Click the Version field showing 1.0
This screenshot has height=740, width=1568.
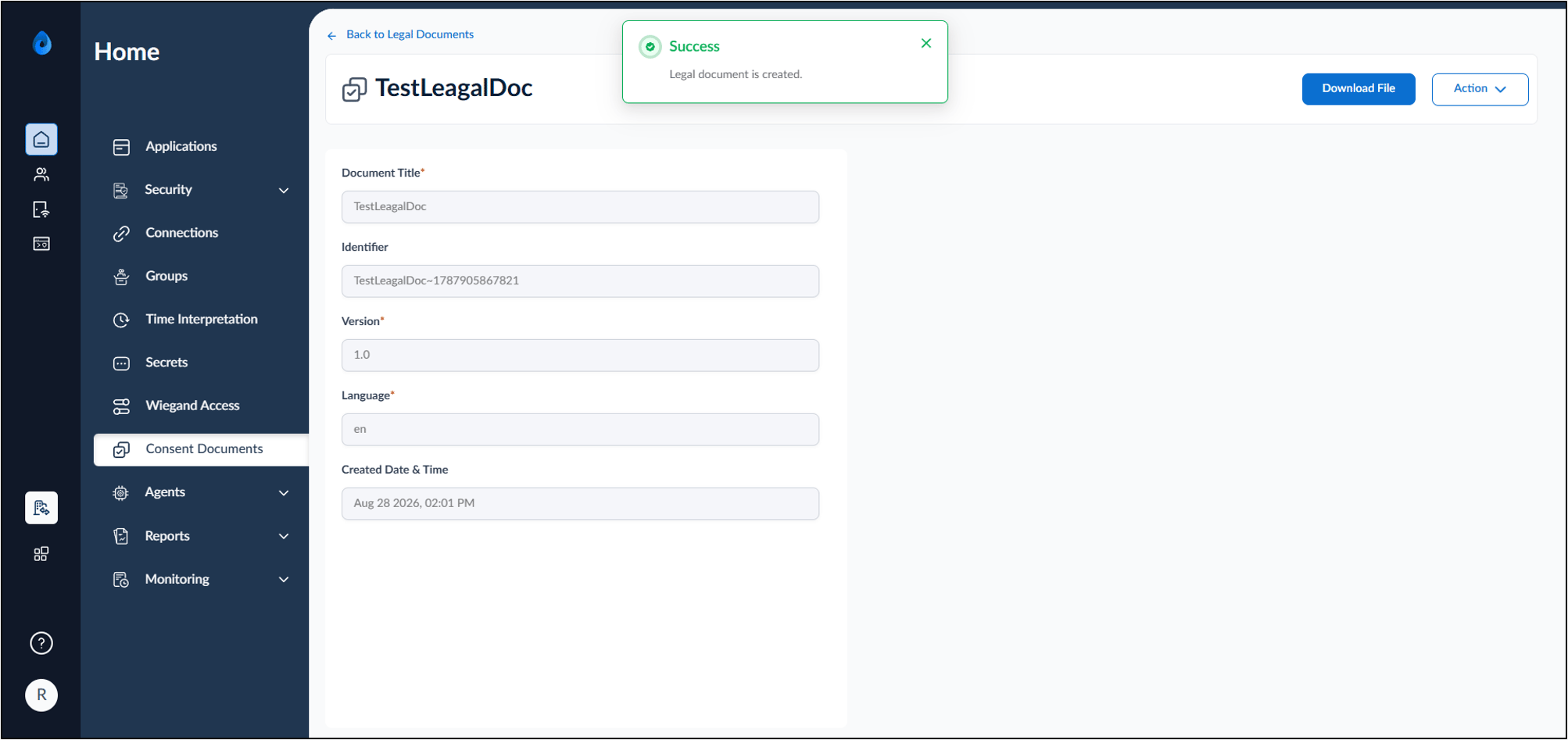(580, 356)
